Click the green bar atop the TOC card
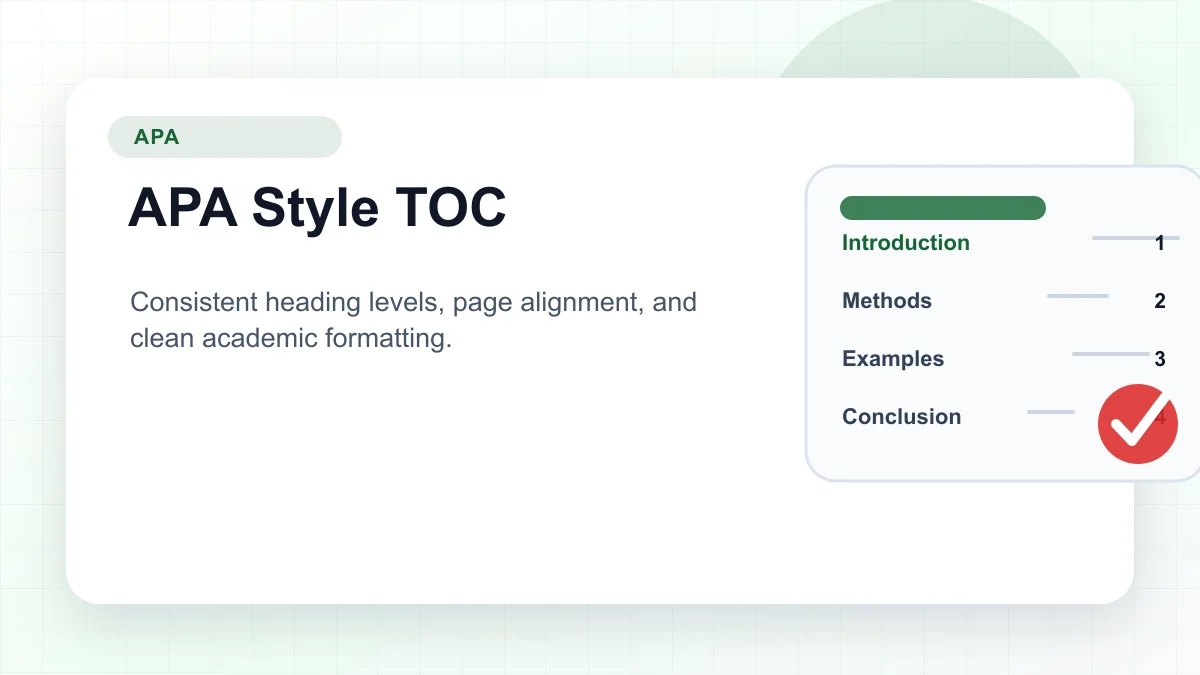1200x675 pixels. (943, 208)
